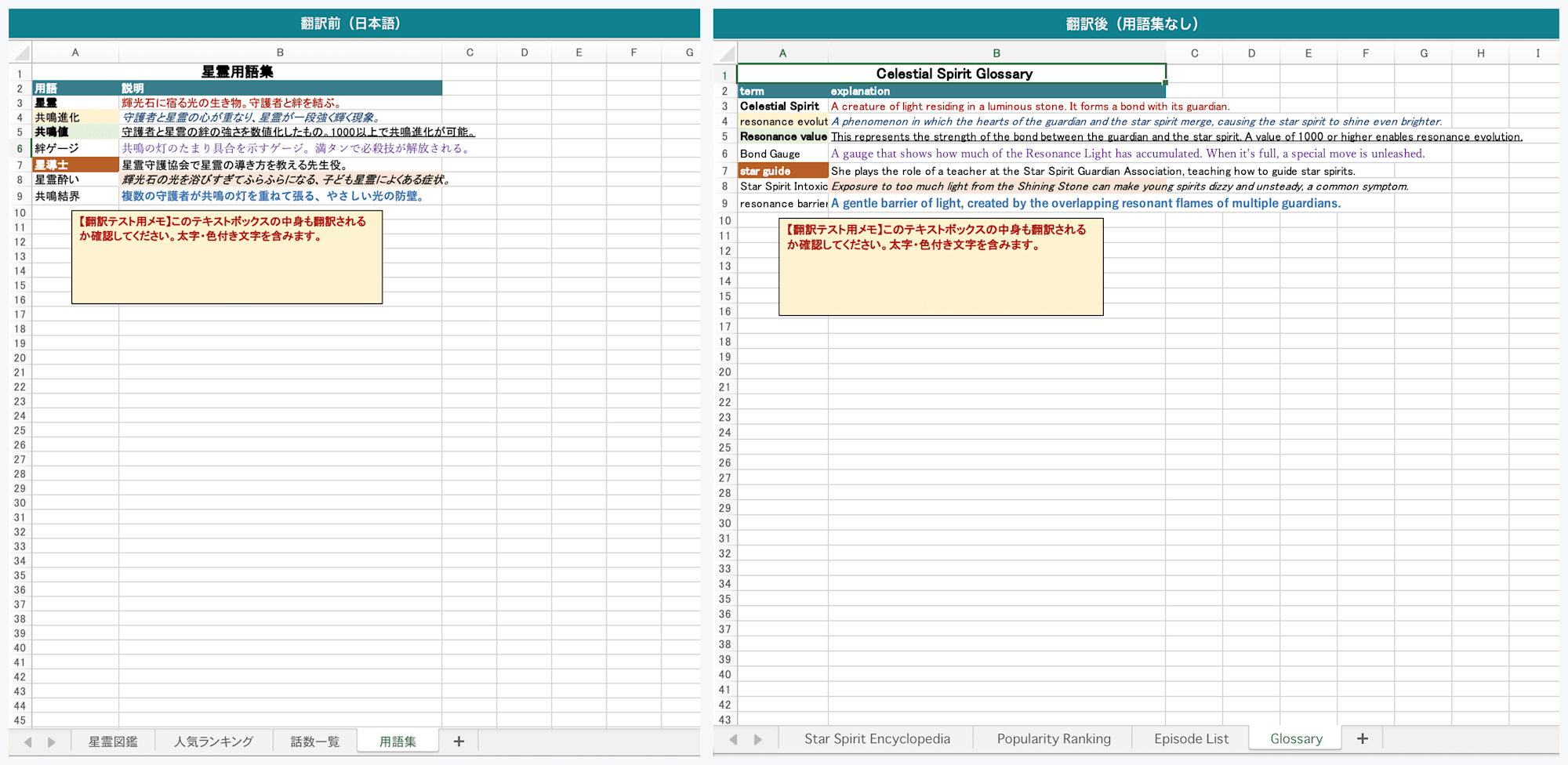Click the Celestial Spirit Glossary title cell
The image size is (1568, 765).
click(952, 74)
